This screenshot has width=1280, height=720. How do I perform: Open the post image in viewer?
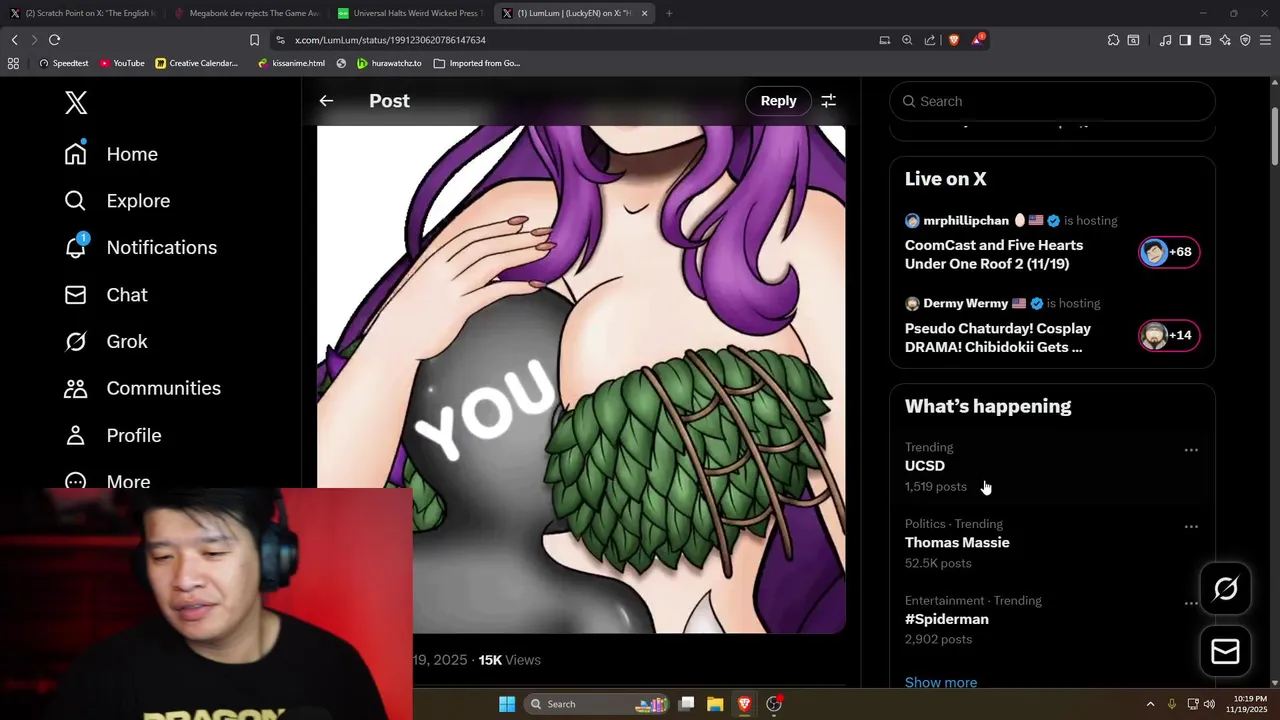[x=581, y=380]
